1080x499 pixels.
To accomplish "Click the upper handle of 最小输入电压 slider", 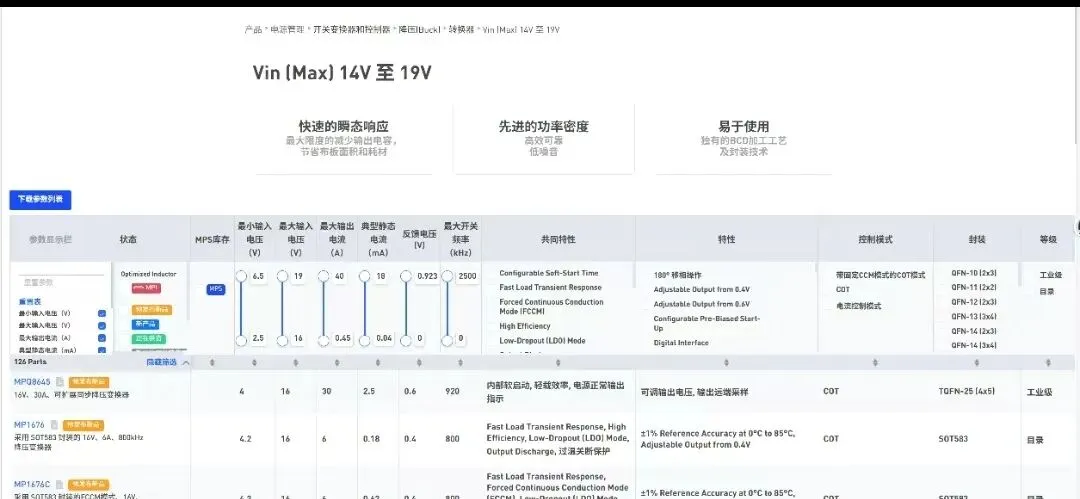I will [241, 276].
